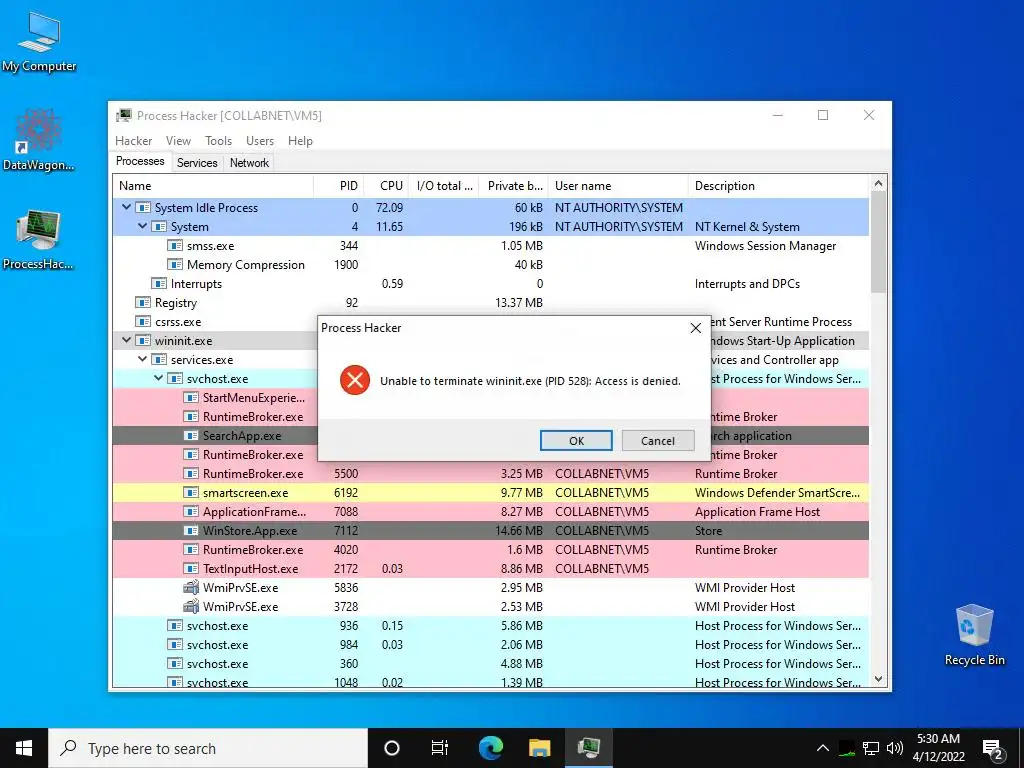Viewport: 1024px width, 768px height.
Task: Select the Processes tab
Action: point(140,161)
